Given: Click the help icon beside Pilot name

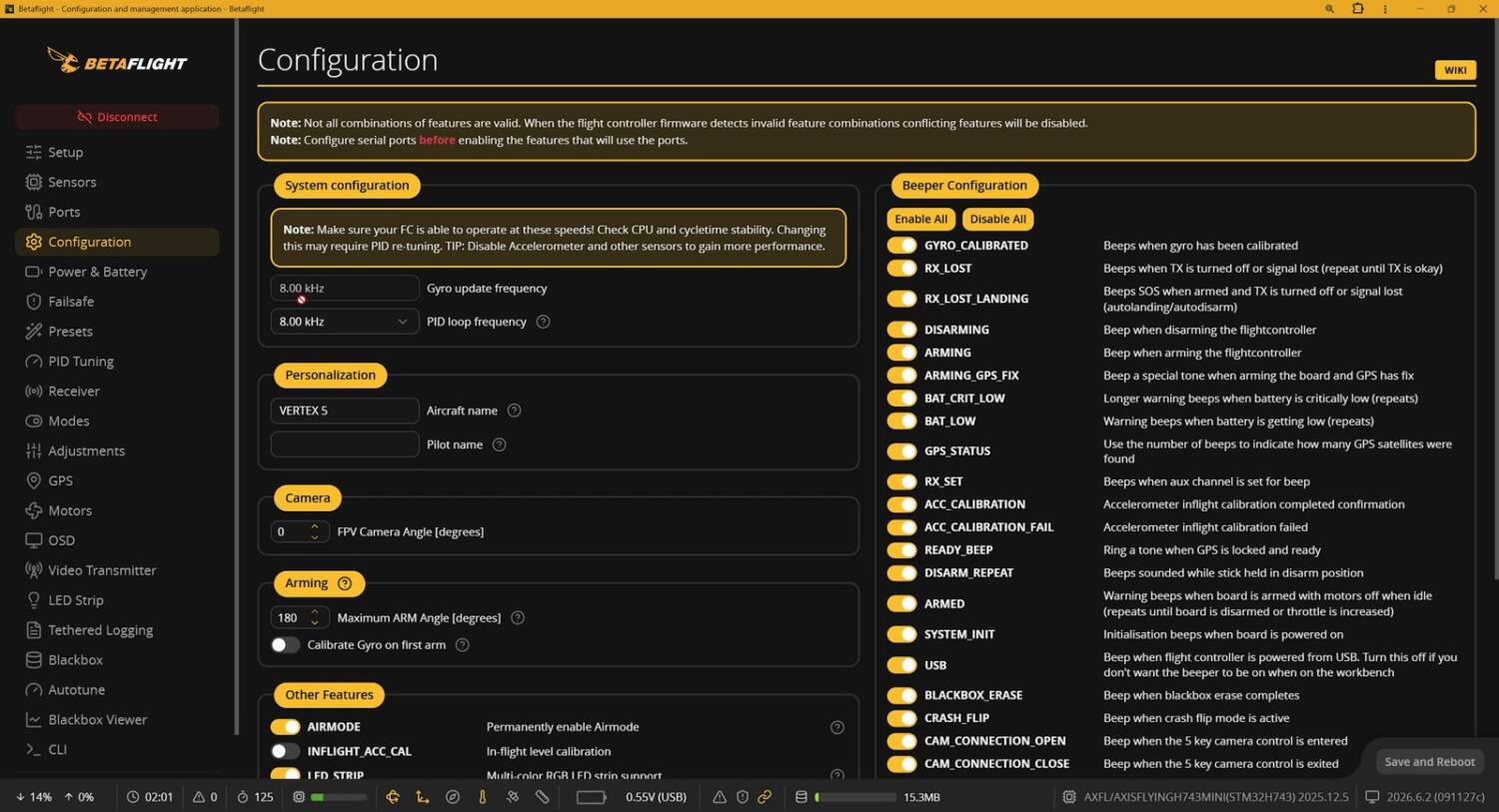Looking at the screenshot, I should (x=499, y=444).
